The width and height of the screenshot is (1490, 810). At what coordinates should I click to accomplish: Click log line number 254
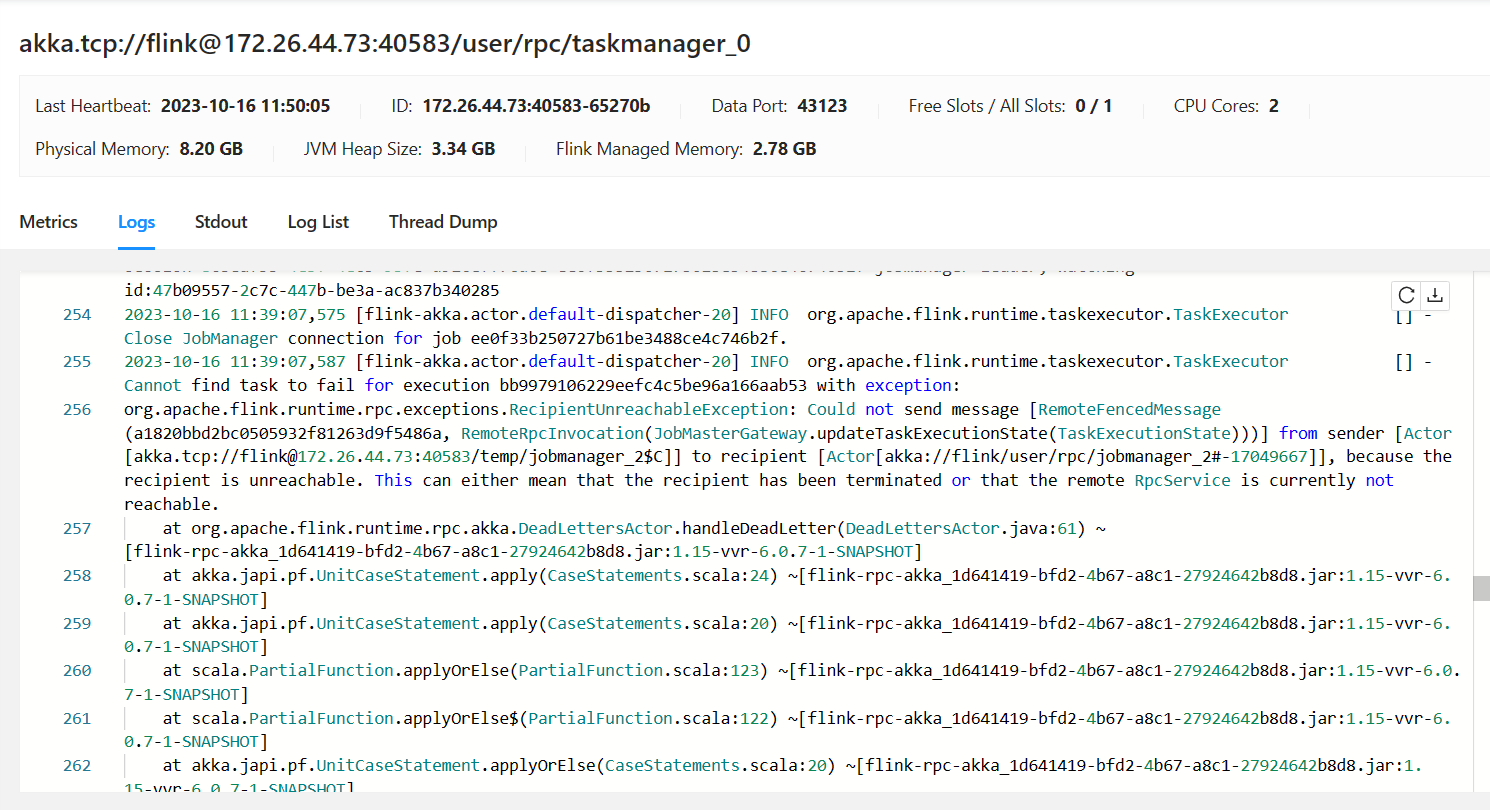pos(77,314)
